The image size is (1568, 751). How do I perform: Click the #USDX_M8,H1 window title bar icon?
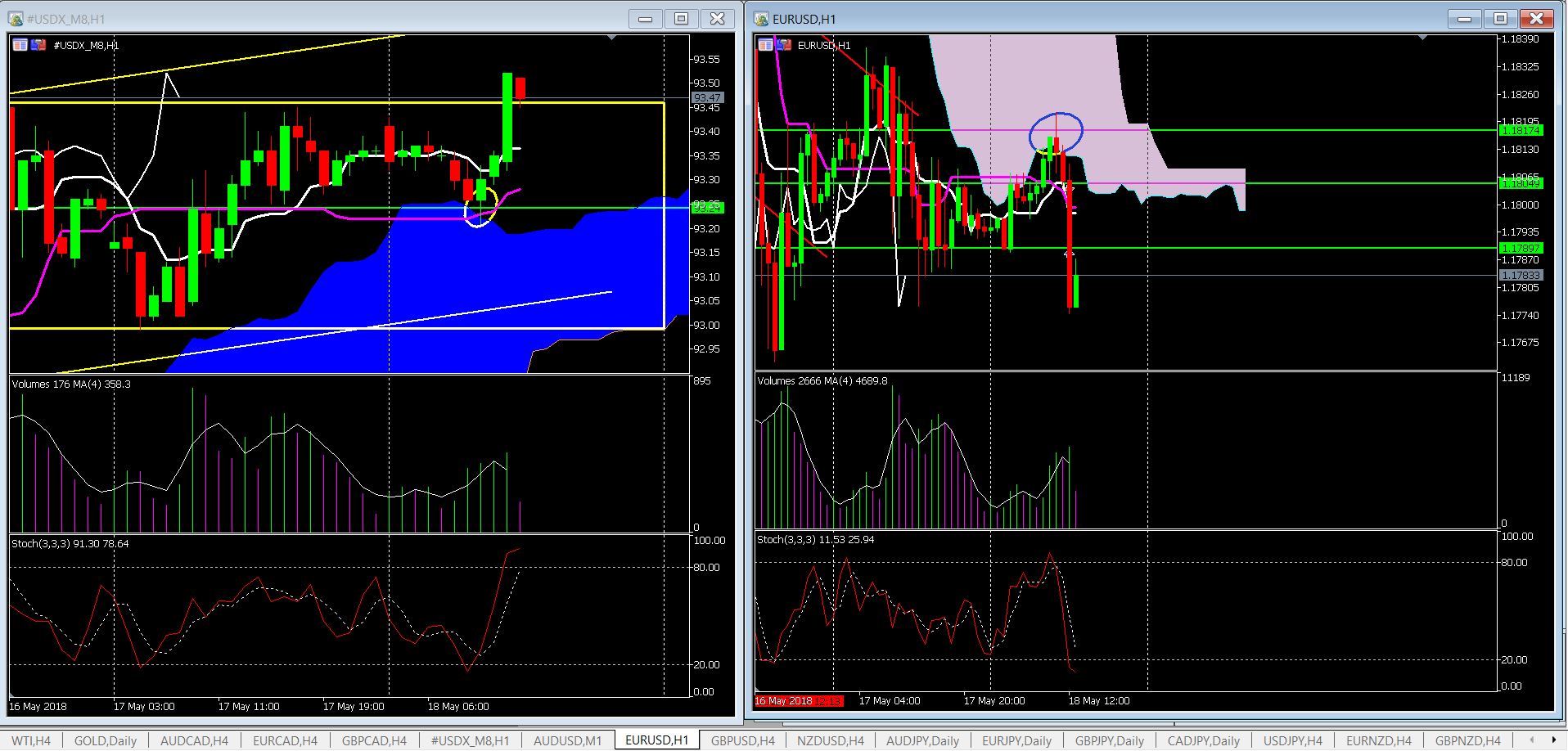click(16, 19)
